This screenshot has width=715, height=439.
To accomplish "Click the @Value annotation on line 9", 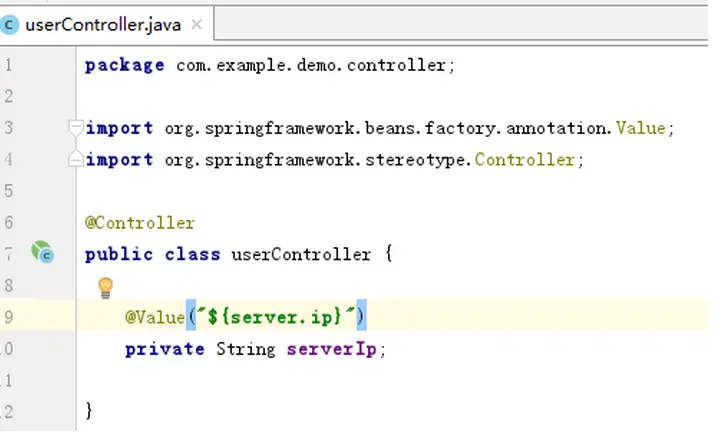I will click(x=155, y=317).
